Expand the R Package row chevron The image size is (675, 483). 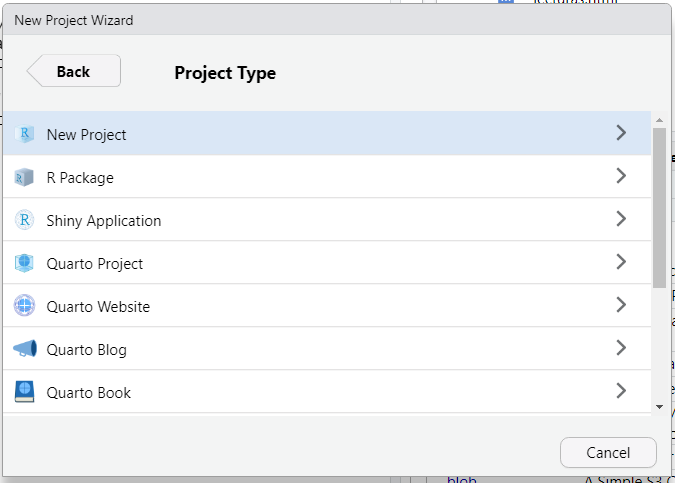click(621, 176)
